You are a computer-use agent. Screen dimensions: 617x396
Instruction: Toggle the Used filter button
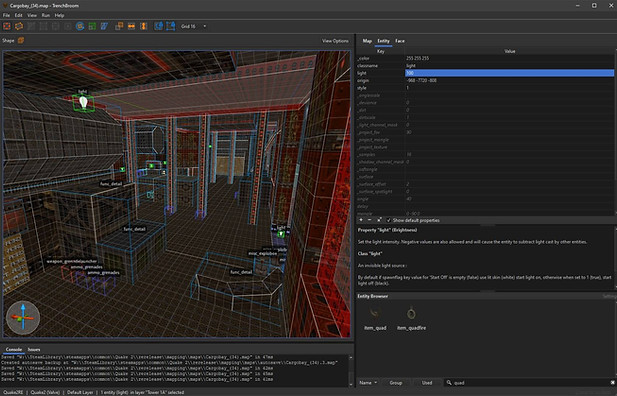coord(427,383)
